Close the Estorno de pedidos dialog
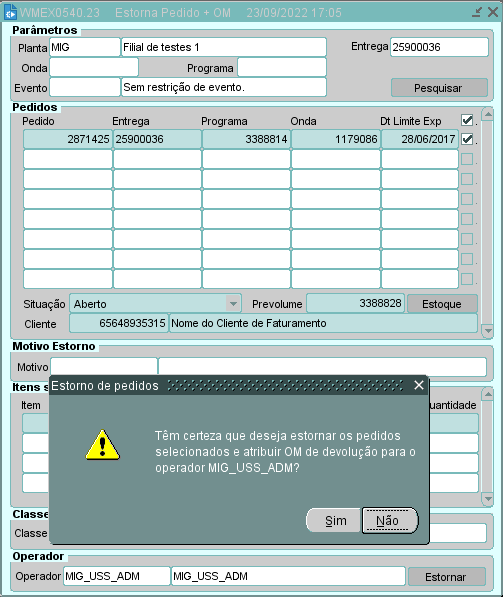The image size is (503, 597). point(419,385)
